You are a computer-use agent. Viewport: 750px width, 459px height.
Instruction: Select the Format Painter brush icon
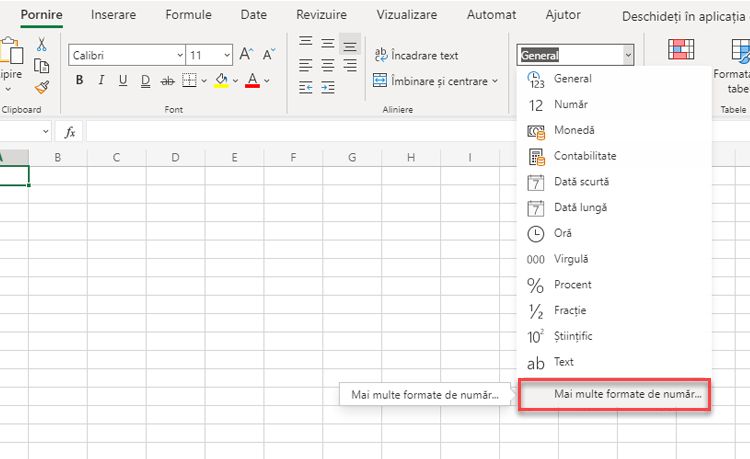[42, 87]
